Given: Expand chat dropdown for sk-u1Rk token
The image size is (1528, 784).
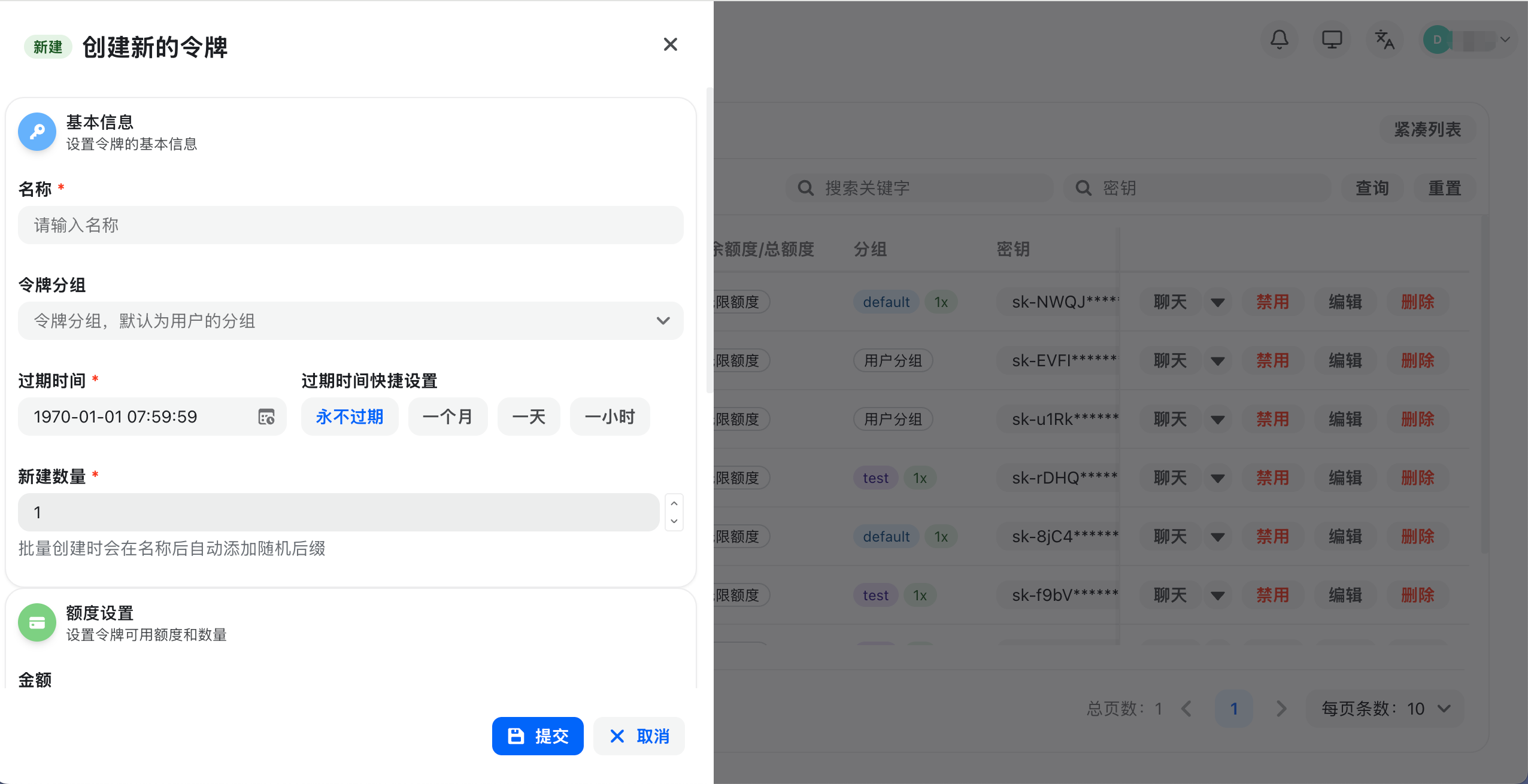Looking at the screenshot, I should pos(1217,419).
